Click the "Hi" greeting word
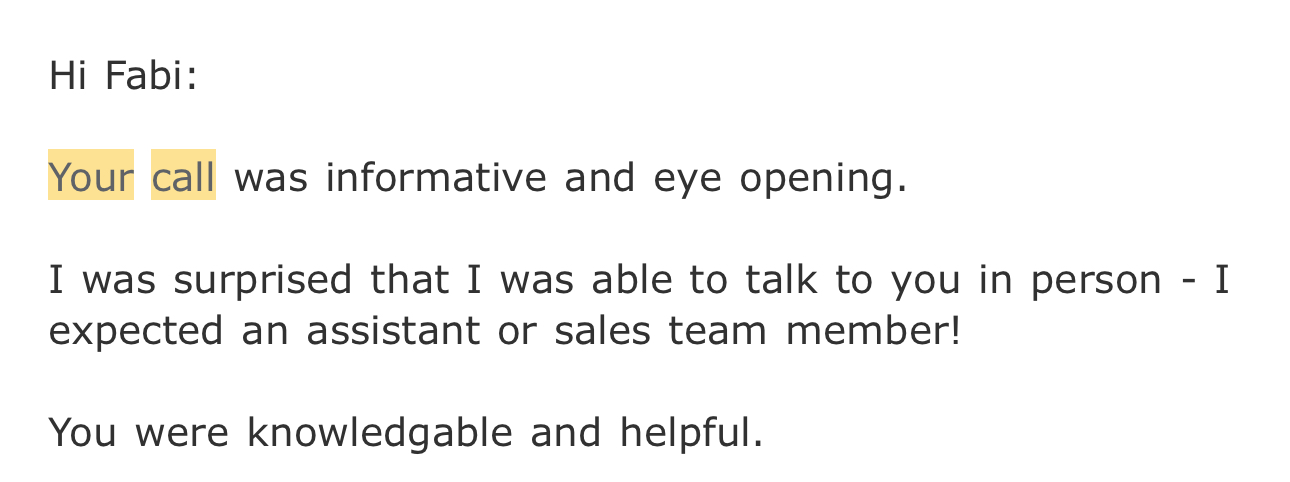The height and width of the screenshot is (482, 1290). tap(68, 76)
